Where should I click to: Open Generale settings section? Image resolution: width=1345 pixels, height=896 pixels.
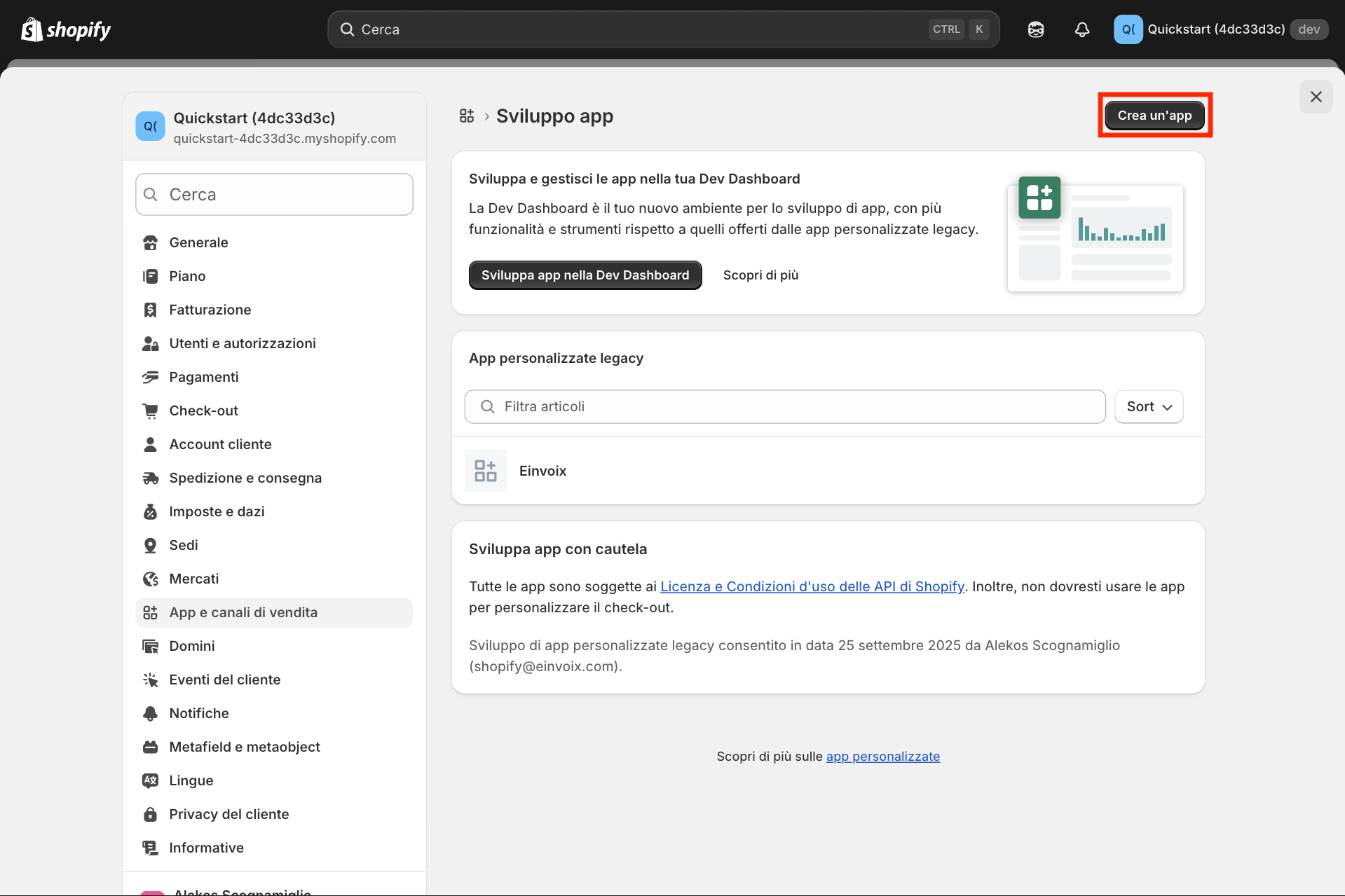[198, 242]
